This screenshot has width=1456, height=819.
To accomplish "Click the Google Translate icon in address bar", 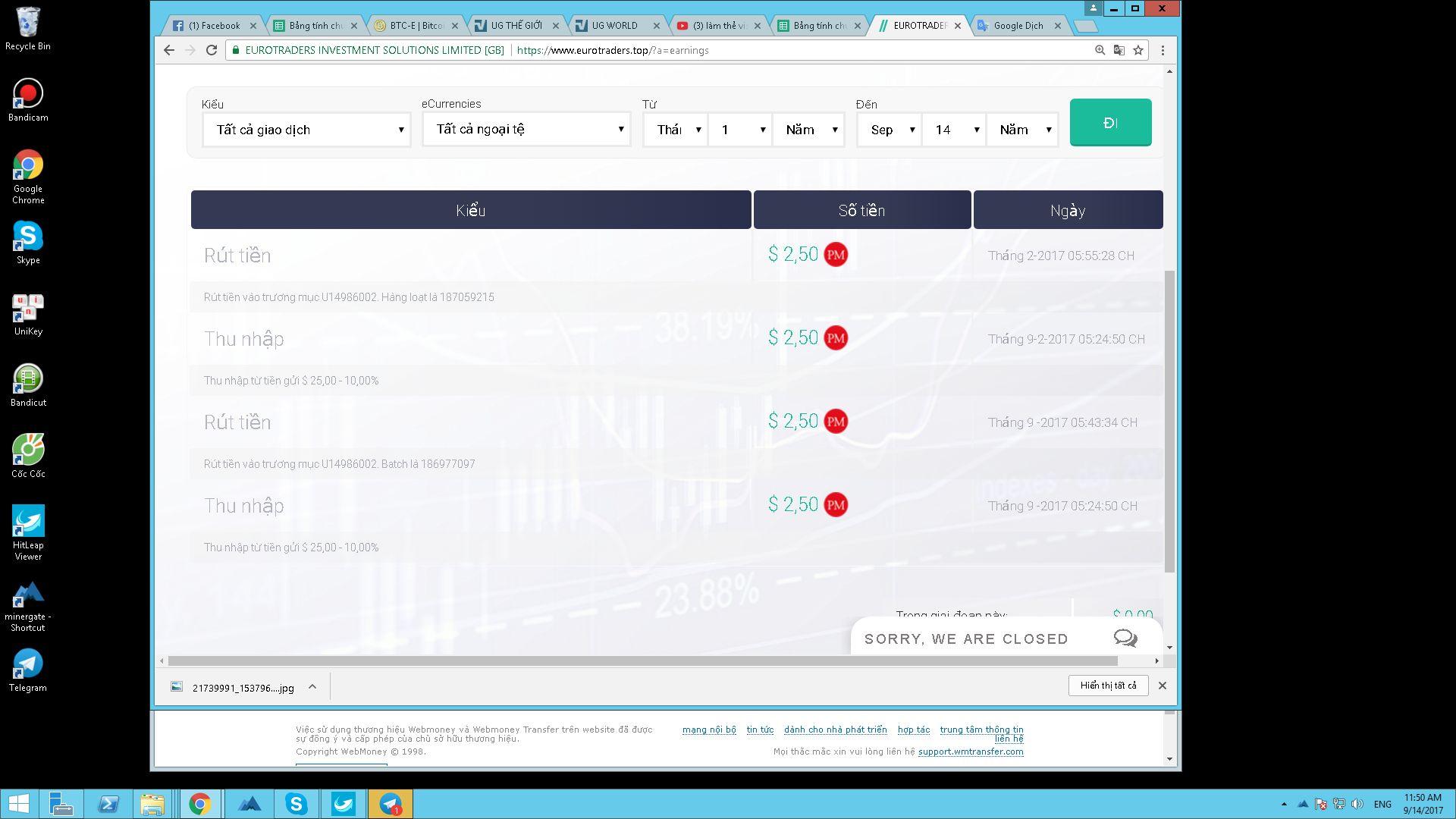I will coord(1119,50).
